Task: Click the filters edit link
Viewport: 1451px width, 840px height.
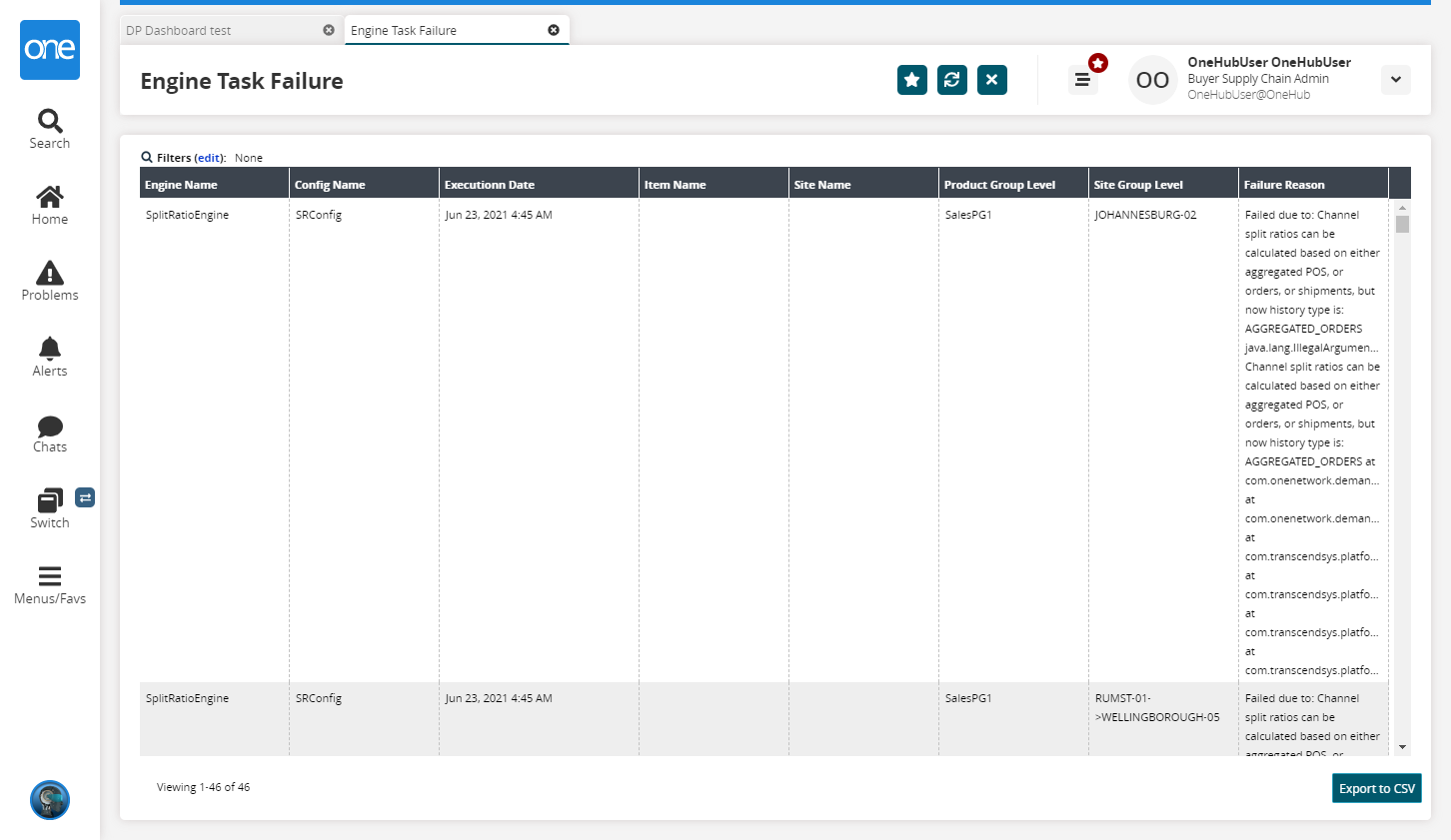Action: click(209, 158)
